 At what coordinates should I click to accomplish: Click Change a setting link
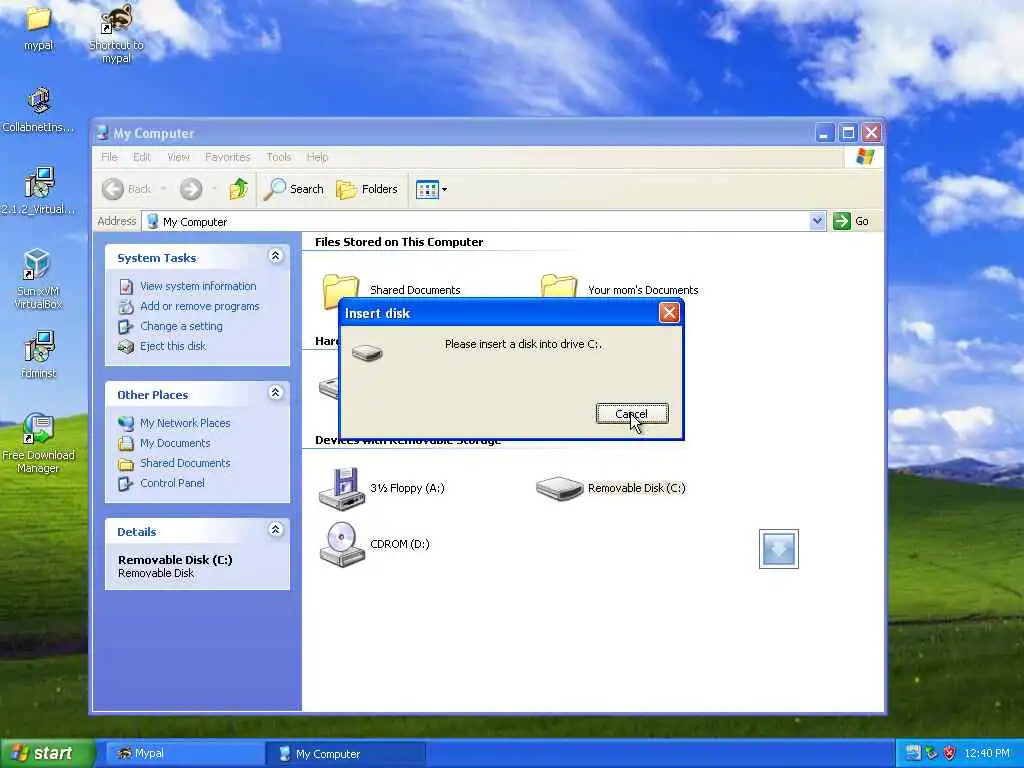tap(181, 326)
